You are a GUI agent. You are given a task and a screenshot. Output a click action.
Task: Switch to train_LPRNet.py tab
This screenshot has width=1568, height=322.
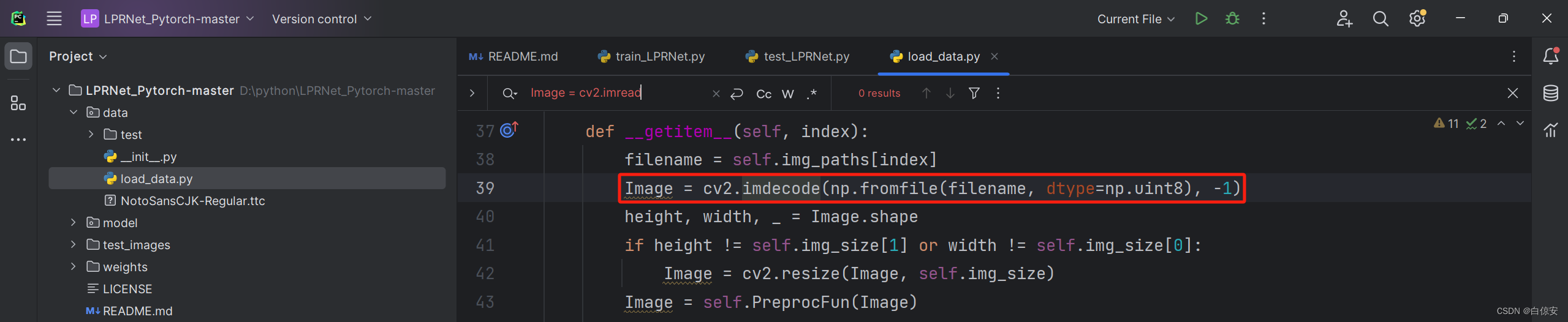(x=651, y=56)
